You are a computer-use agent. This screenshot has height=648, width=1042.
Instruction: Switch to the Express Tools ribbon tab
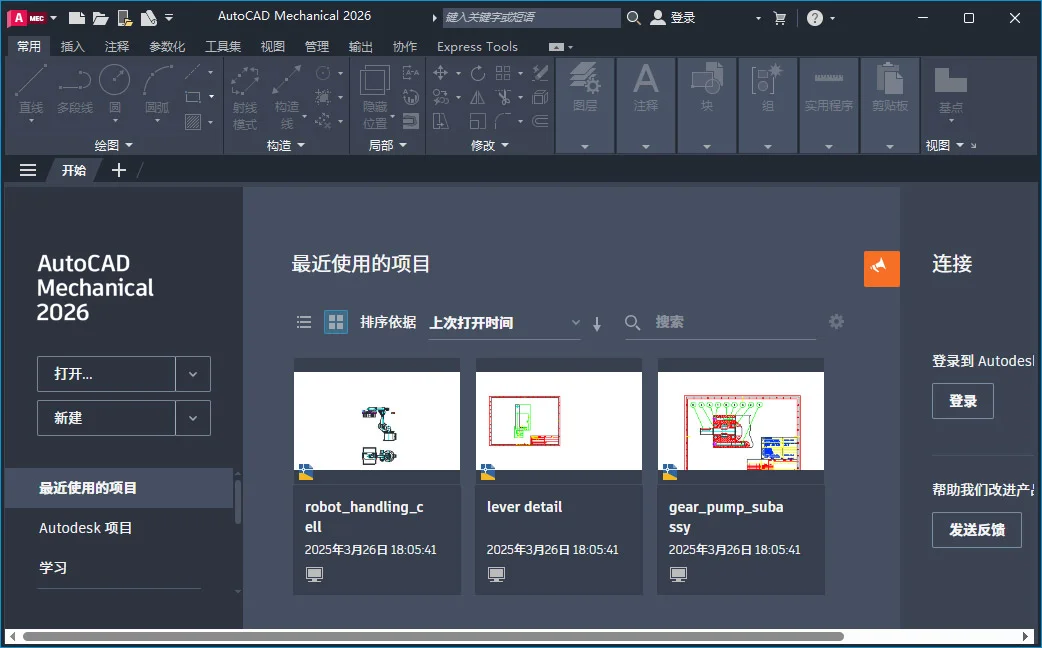(x=477, y=47)
